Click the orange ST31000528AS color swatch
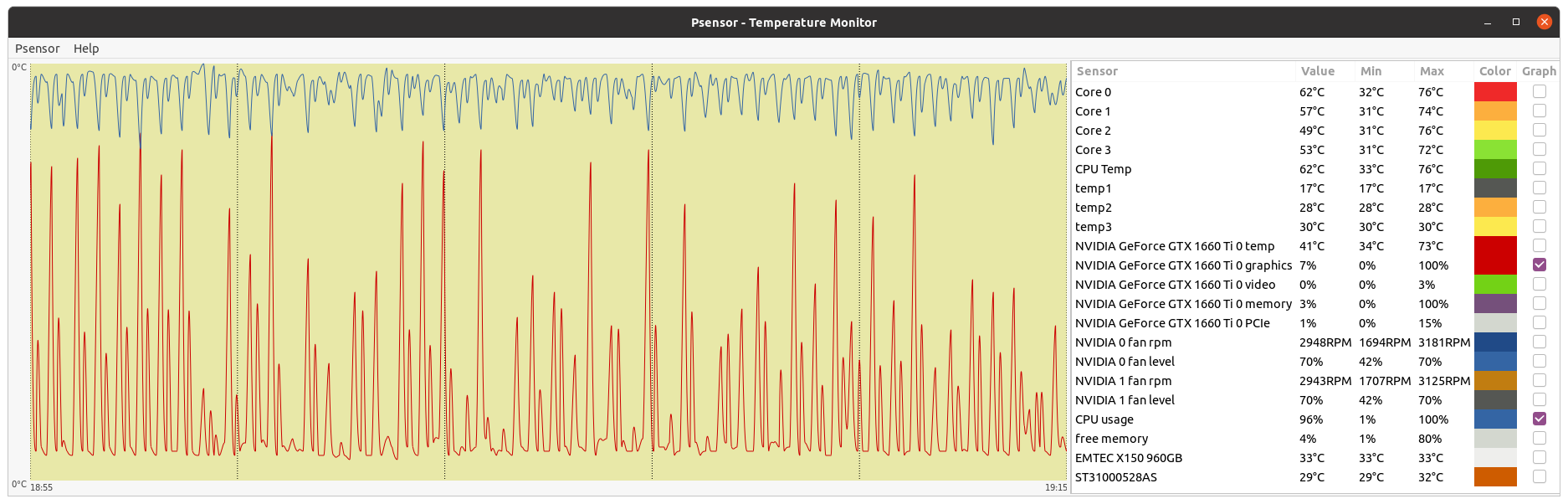The height and width of the screenshot is (504, 1568). pyautogui.click(x=1494, y=477)
